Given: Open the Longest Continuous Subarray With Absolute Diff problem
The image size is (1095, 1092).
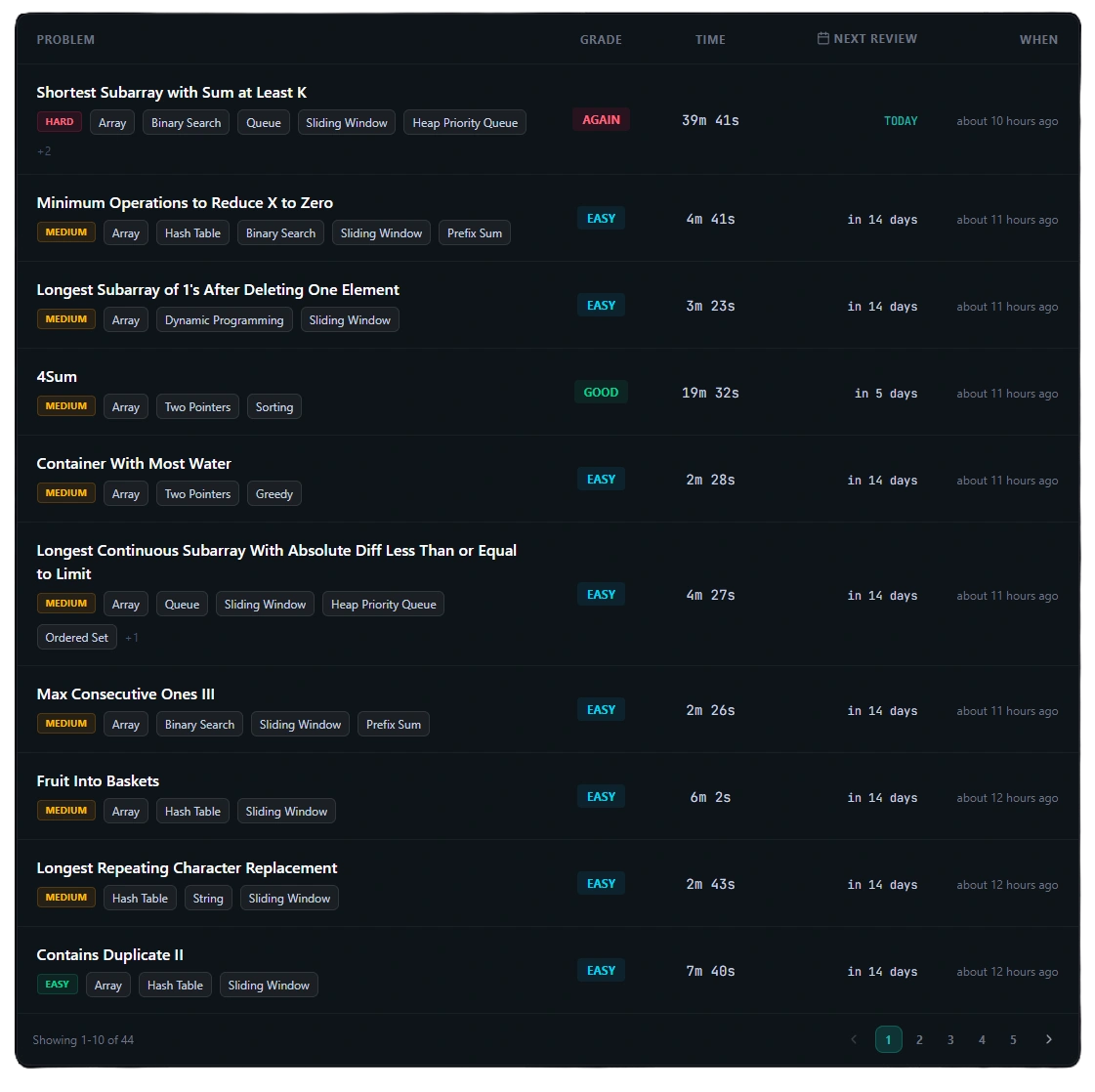Looking at the screenshot, I should [276, 562].
